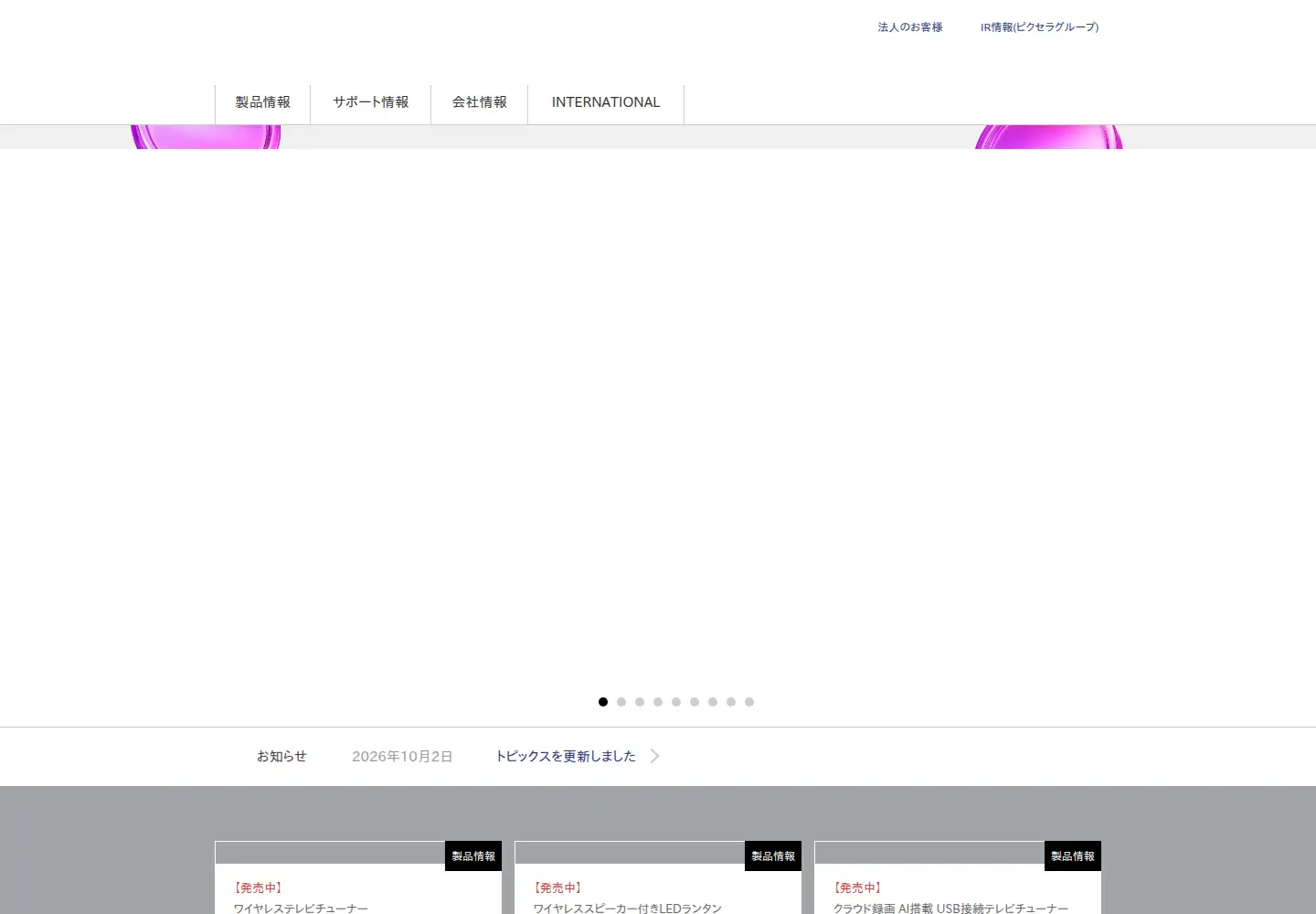This screenshot has width=1316, height=914.
Task: Select the fourth carousel dot
Action: tap(658, 702)
